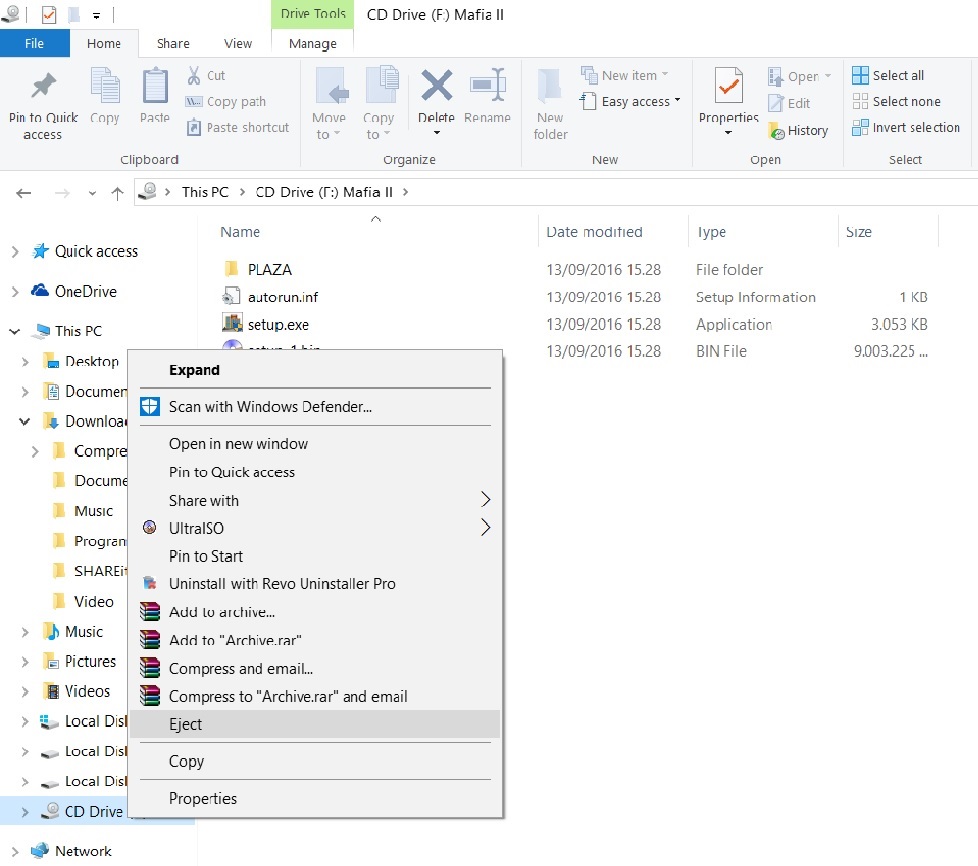
Task: Click the Properties checkmark icon
Action: click(729, 85)
